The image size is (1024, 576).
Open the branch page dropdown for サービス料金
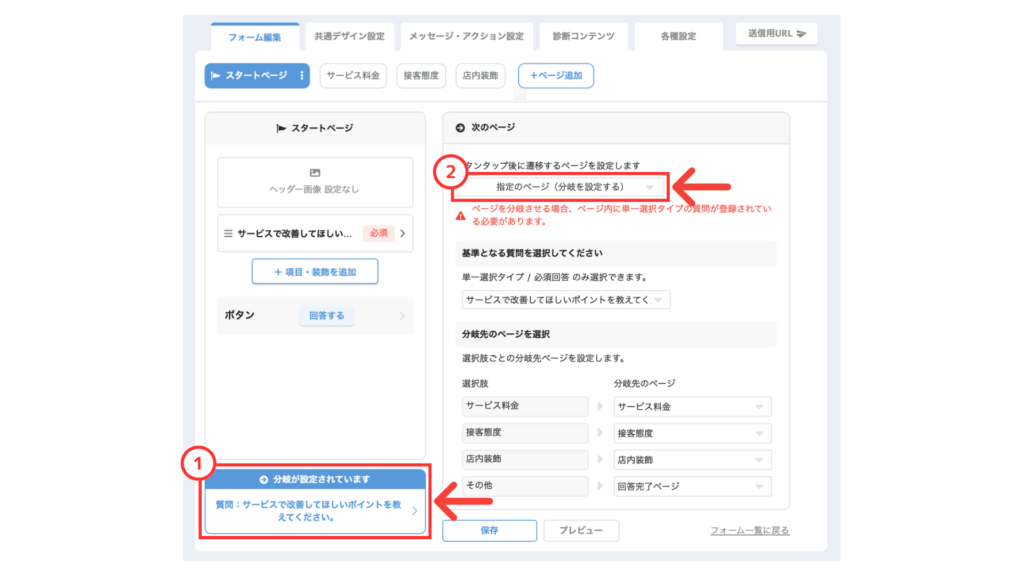pyautogui.click(x=692, y=407)
